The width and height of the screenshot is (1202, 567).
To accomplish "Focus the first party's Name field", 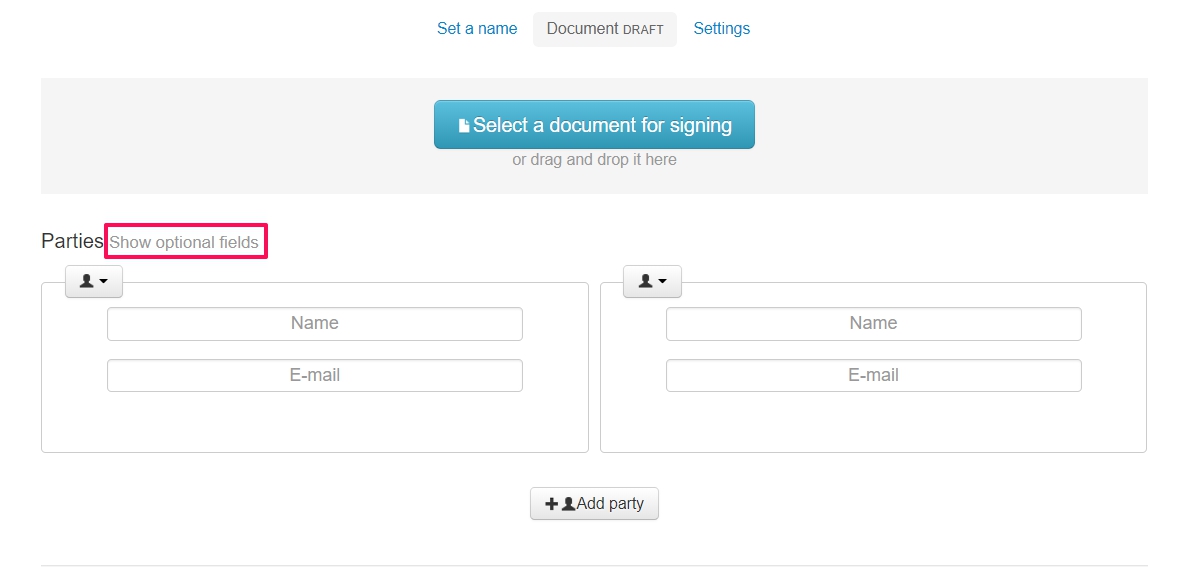I will (x=314, y=323).
